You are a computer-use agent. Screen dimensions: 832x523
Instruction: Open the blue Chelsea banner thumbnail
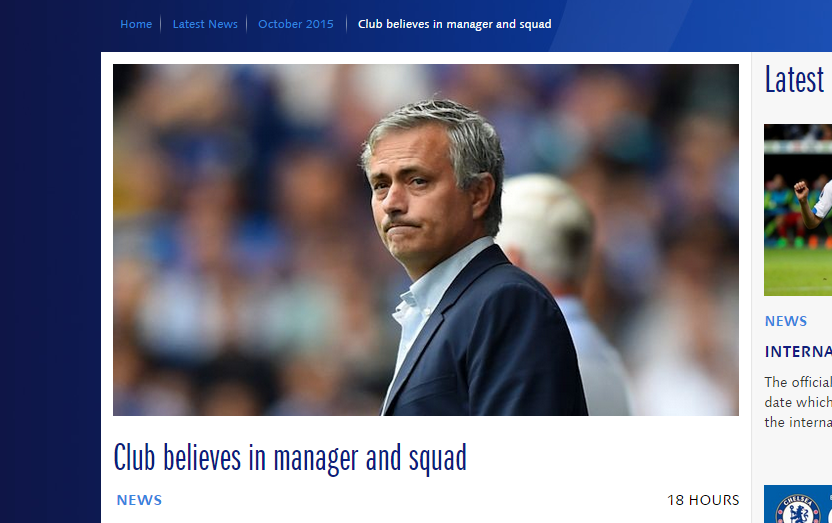coord(798,504)
